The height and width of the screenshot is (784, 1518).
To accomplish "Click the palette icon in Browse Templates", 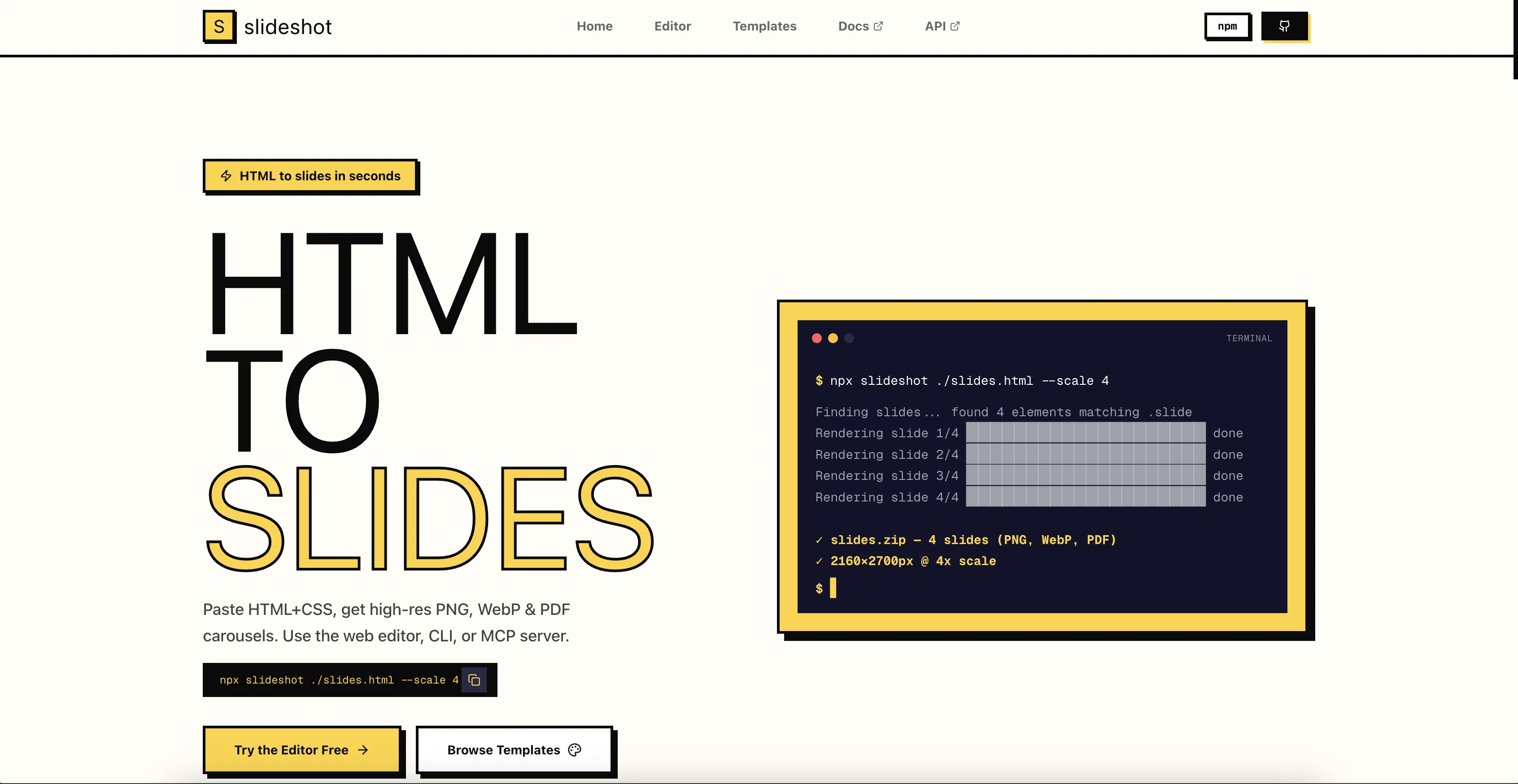I will tap(575, 750).
